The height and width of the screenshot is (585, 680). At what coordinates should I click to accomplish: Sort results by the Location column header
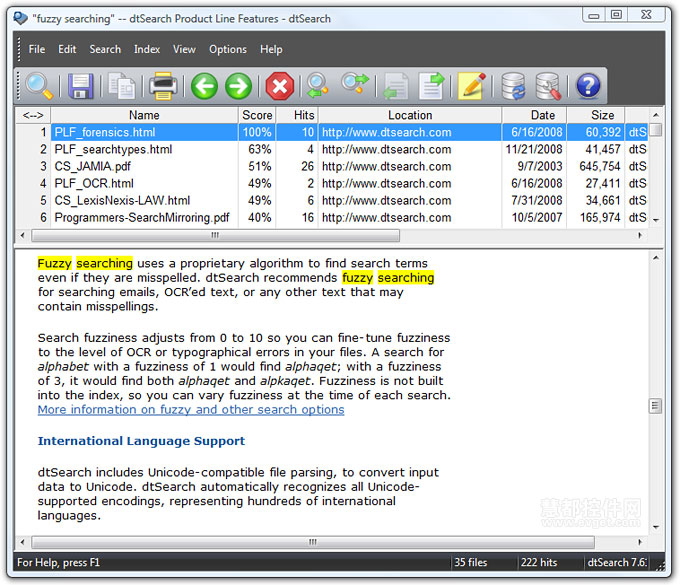(410, 115)
